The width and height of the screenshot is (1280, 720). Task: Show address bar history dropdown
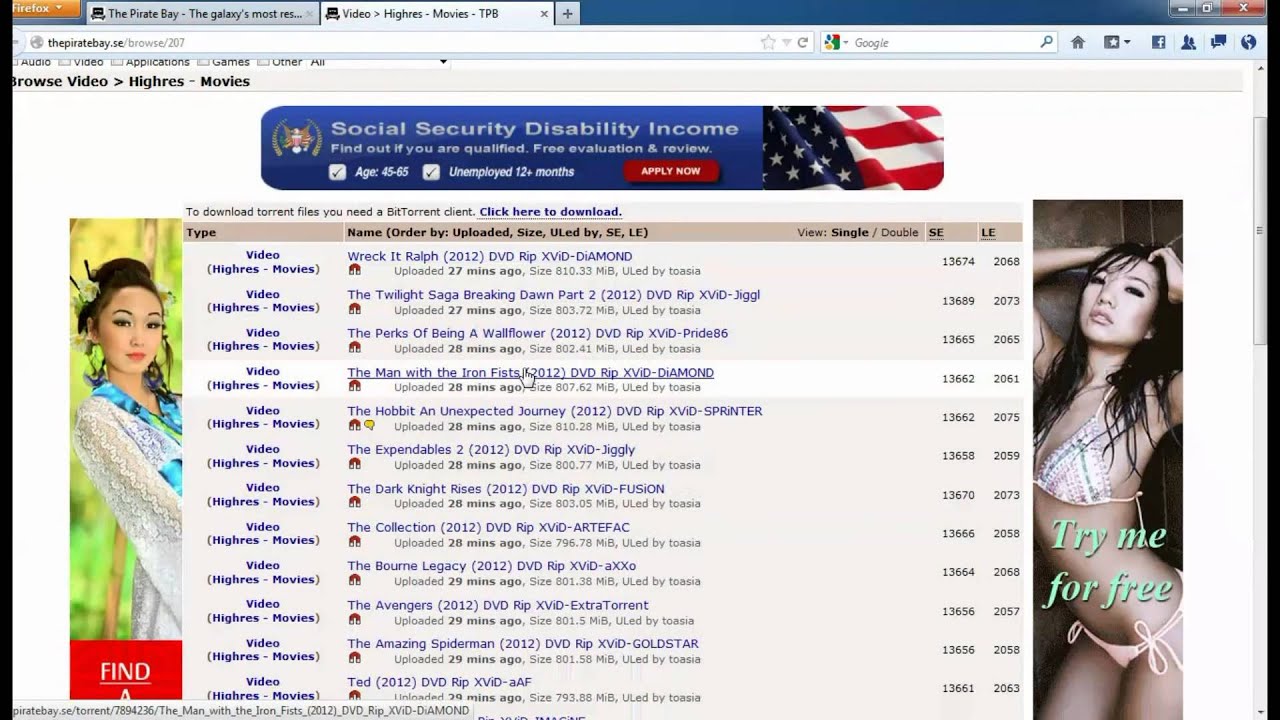pyautogui.click(x=787, y=42)
